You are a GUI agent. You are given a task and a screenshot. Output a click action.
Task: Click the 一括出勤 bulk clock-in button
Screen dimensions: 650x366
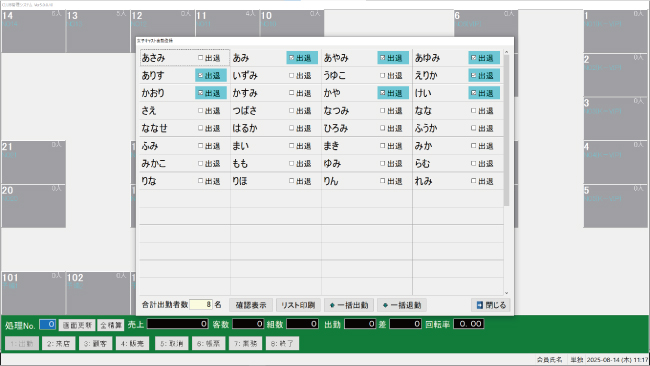pyautogui.click(x=349, y=305)
